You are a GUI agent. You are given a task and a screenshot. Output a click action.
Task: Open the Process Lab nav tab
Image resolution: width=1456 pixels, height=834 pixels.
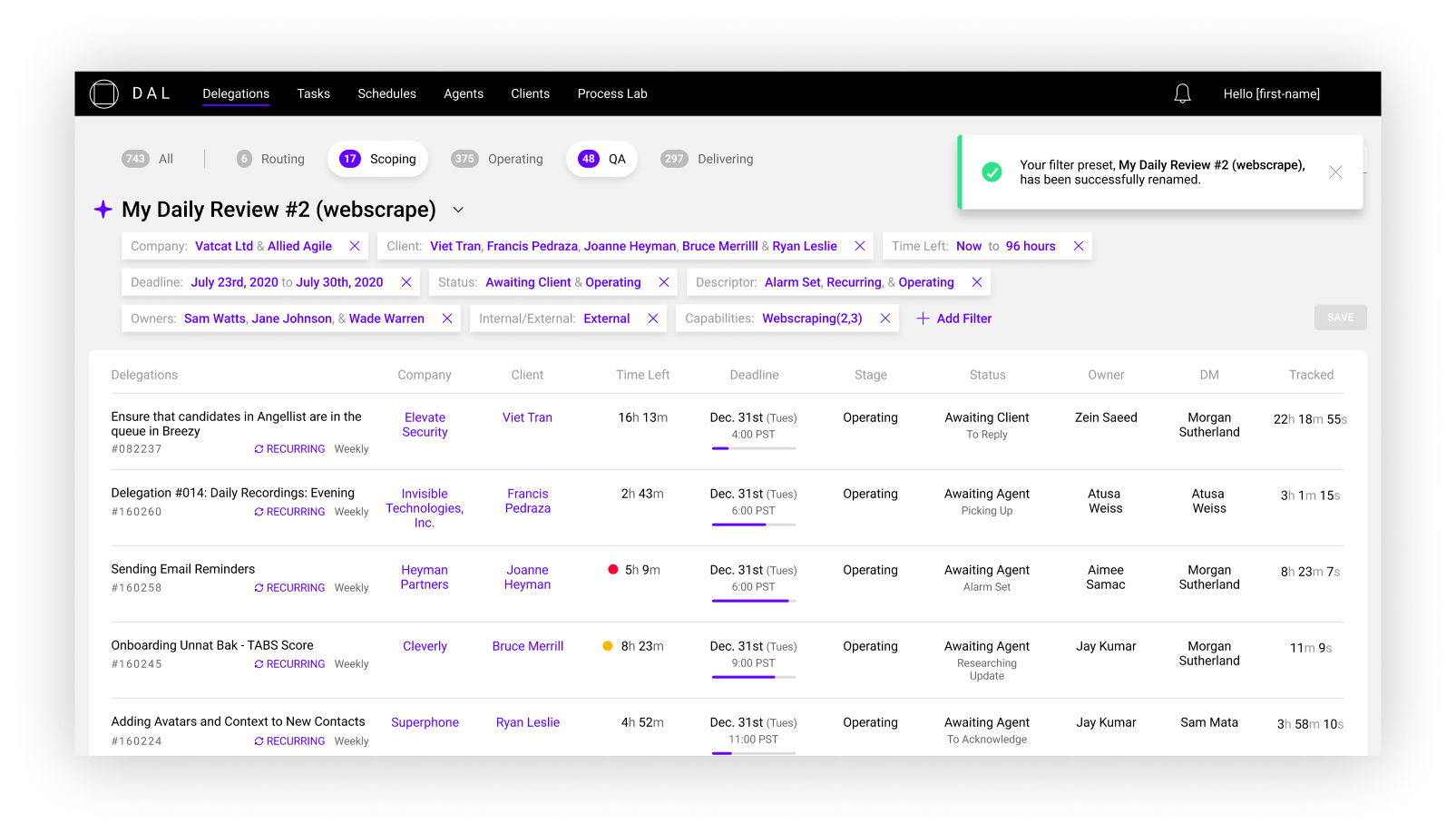coord(612,93)
